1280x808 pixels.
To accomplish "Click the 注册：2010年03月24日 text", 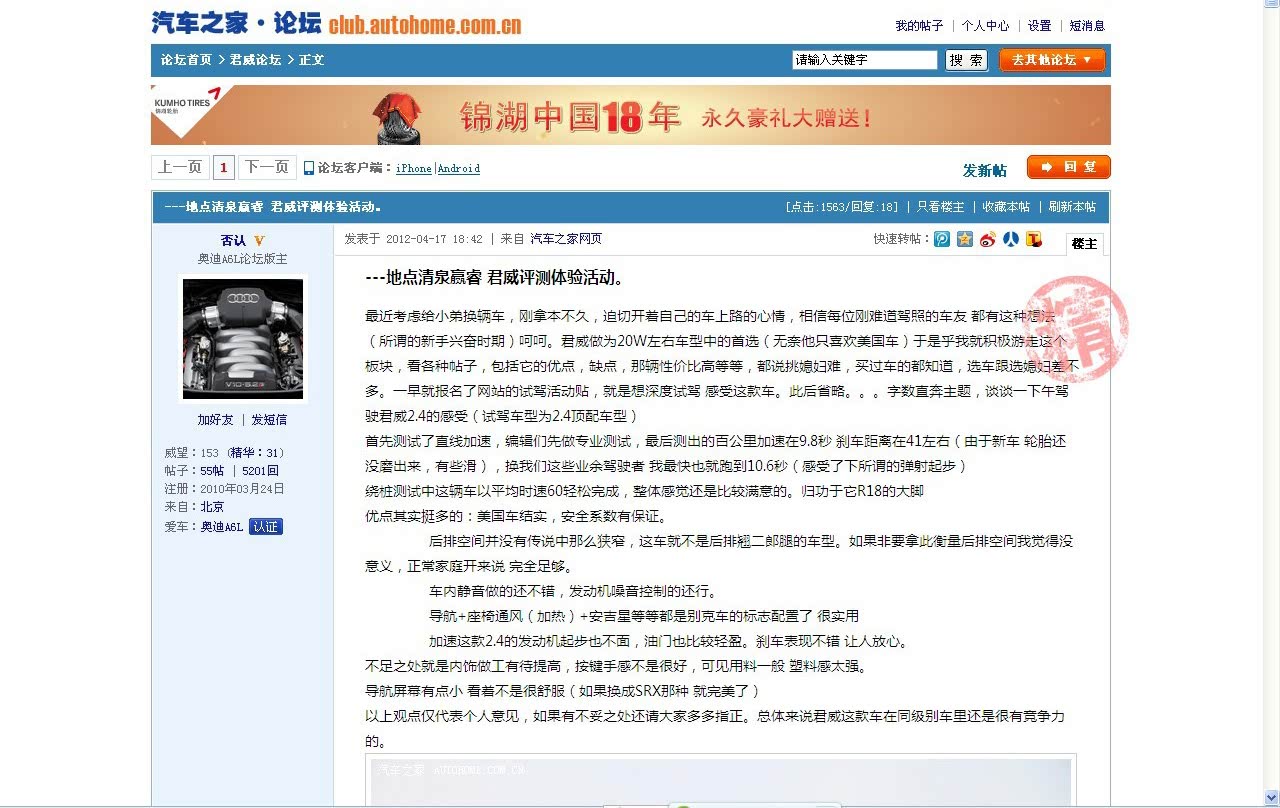I will point(225,489).
